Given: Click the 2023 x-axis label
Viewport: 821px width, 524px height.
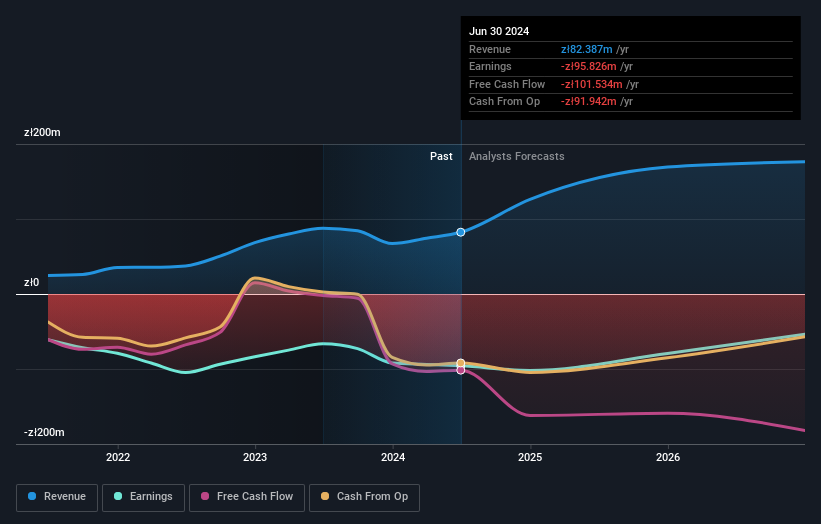Looking at the screenshot, I should [255, 458].
